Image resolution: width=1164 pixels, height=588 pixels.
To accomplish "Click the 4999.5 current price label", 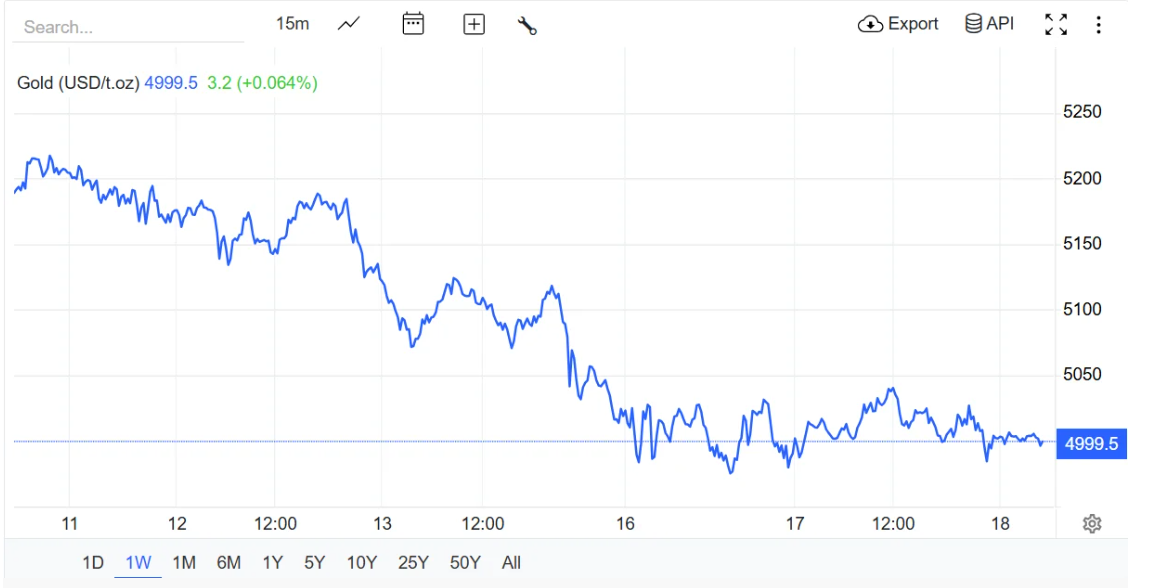I will click(1092, 443).
